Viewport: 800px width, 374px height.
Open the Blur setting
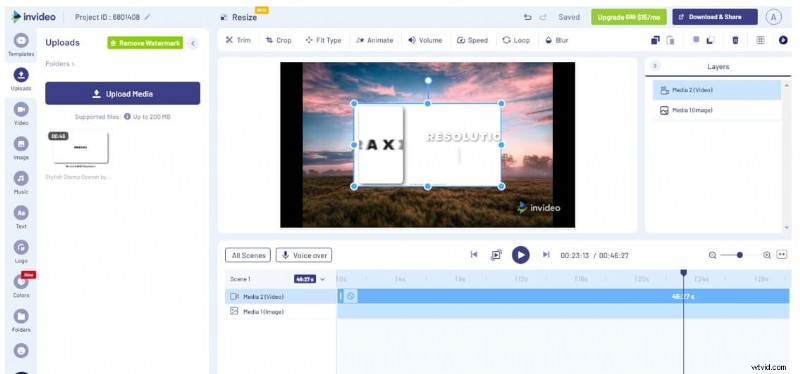tap(557, 40)
